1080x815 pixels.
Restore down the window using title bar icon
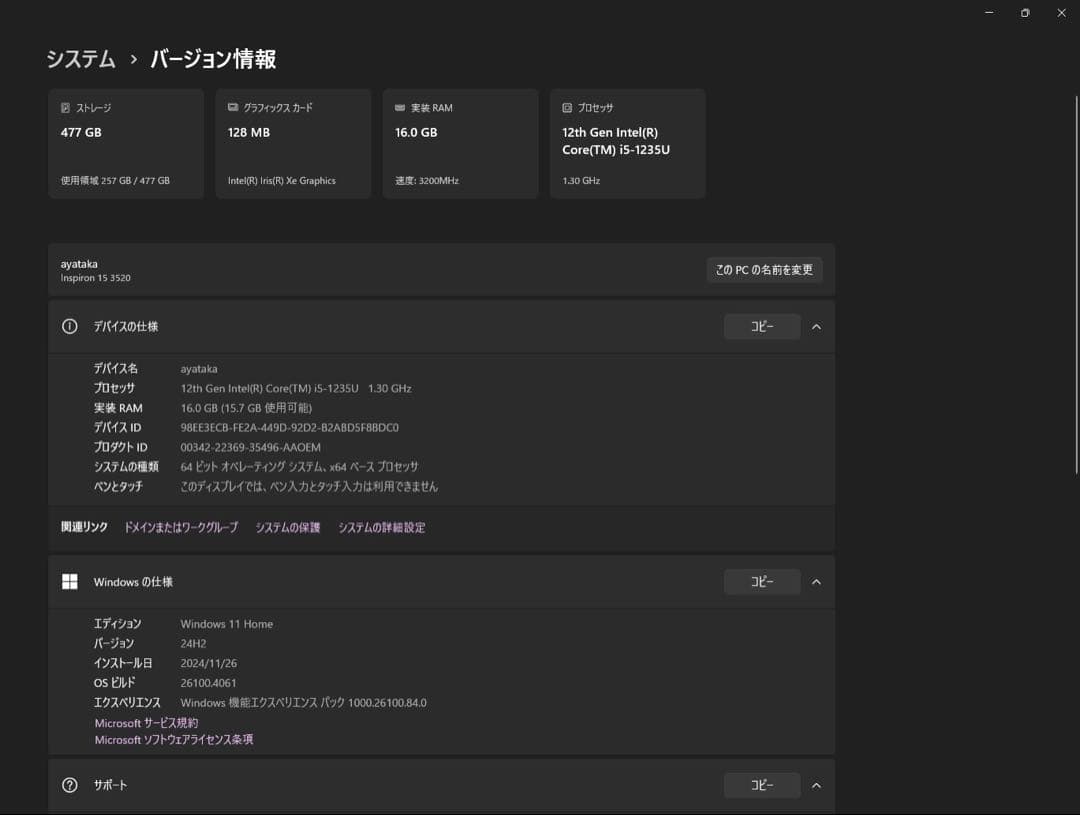coord(1025,13)
